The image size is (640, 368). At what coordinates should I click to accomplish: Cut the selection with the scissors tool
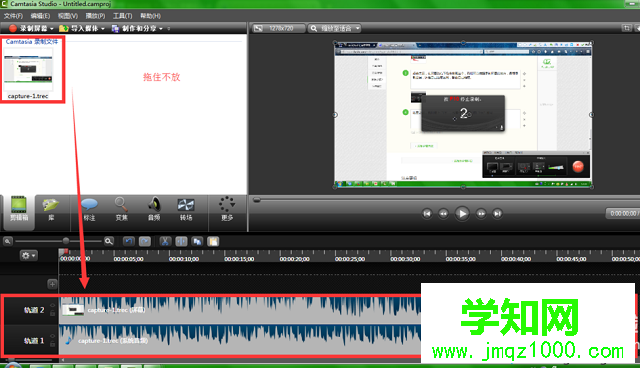click(165, 242)
